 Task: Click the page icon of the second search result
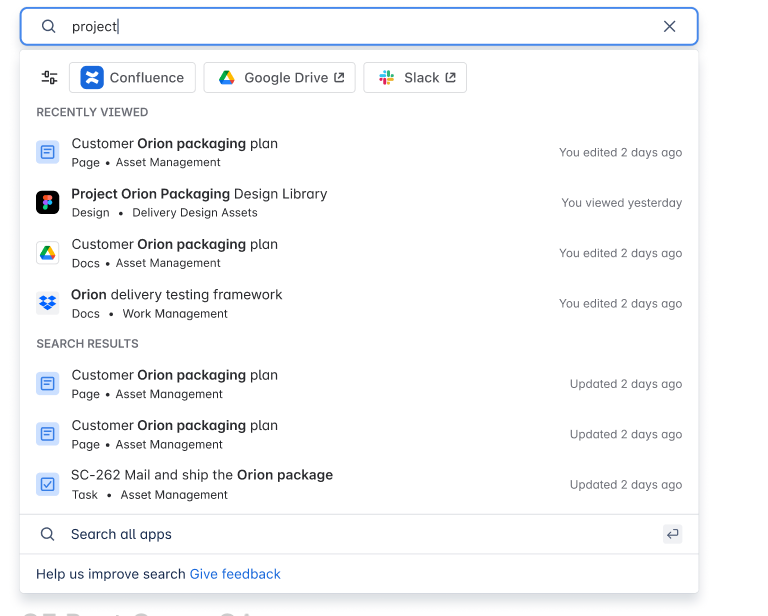pos(48,434)
